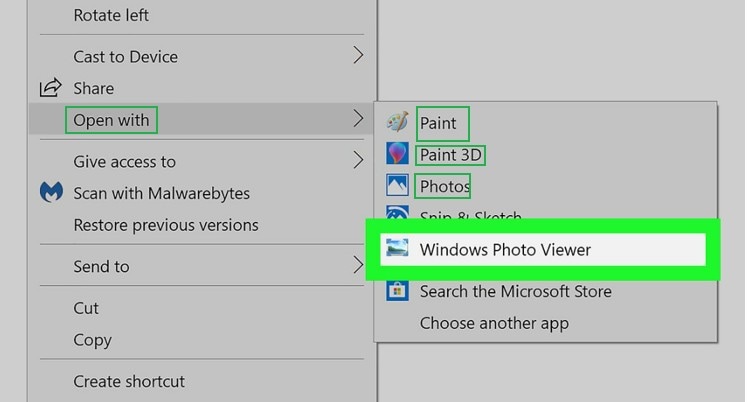Click Search the Microsoft Store

[x=515, y=291]
